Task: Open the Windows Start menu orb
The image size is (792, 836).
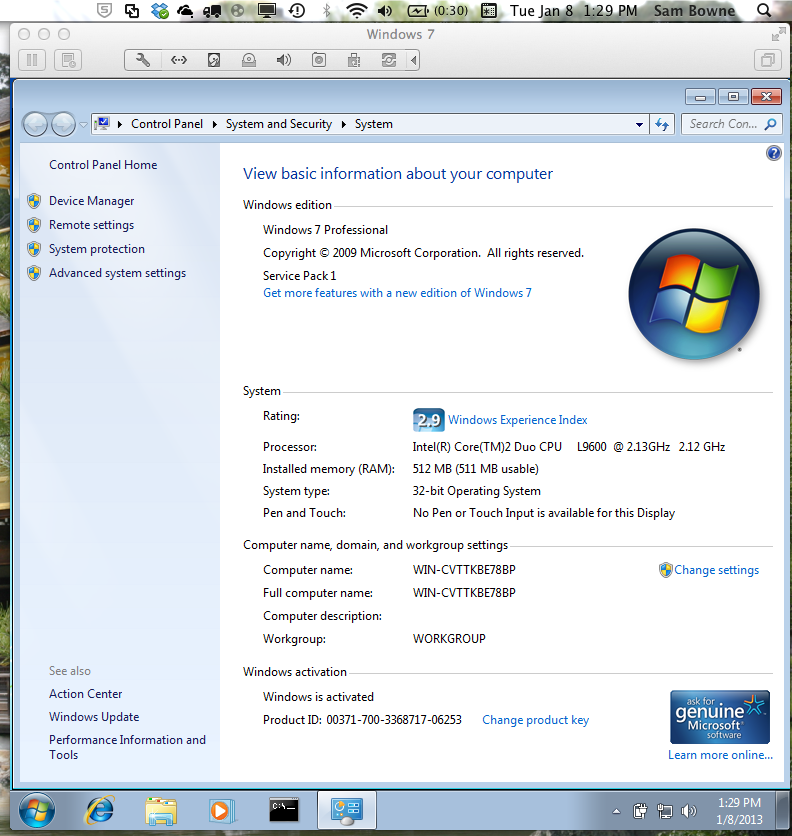Action: click(x=37, y=809)
